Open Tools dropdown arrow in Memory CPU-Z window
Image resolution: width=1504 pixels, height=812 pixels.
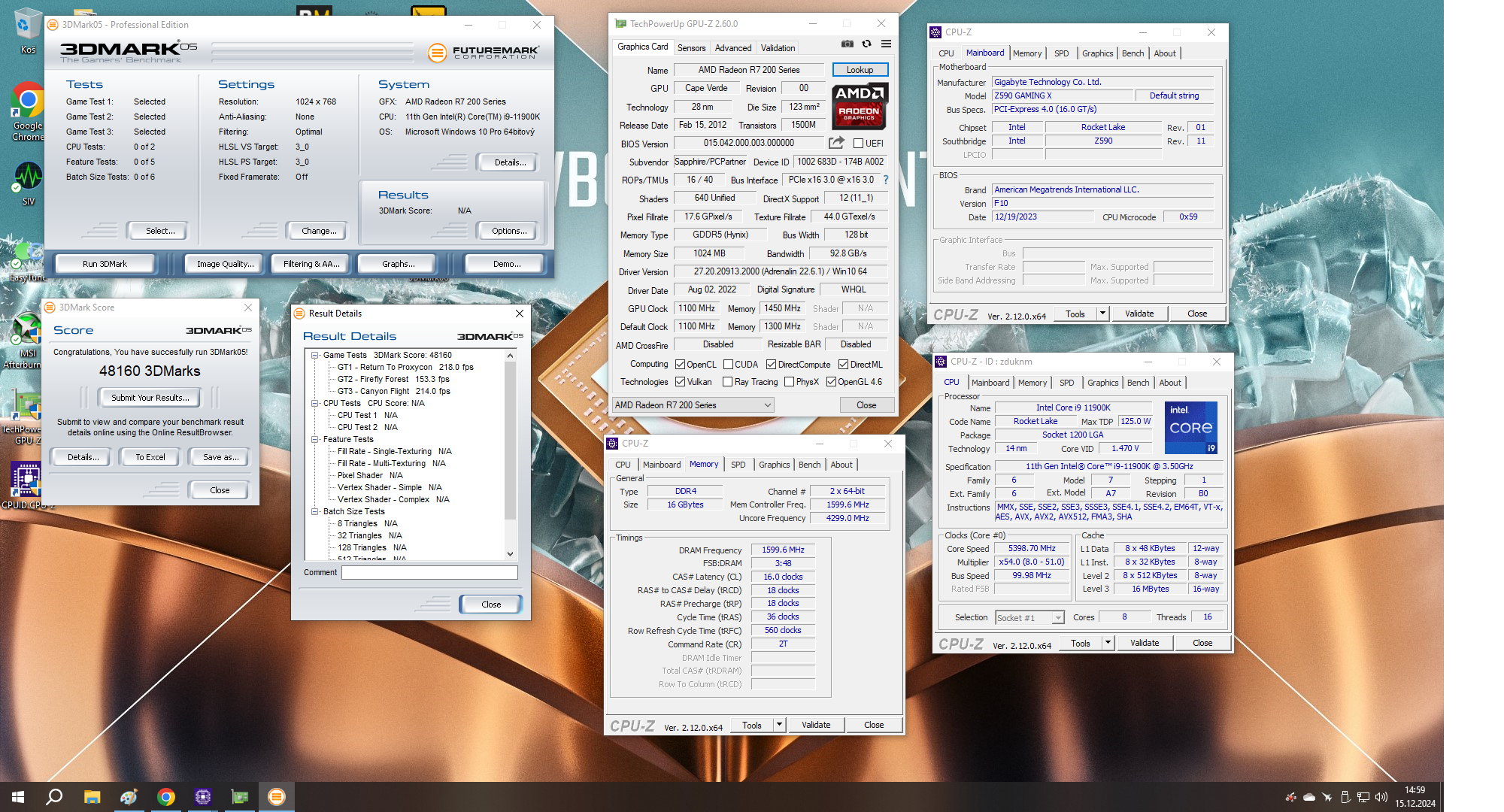coord(779,725)
